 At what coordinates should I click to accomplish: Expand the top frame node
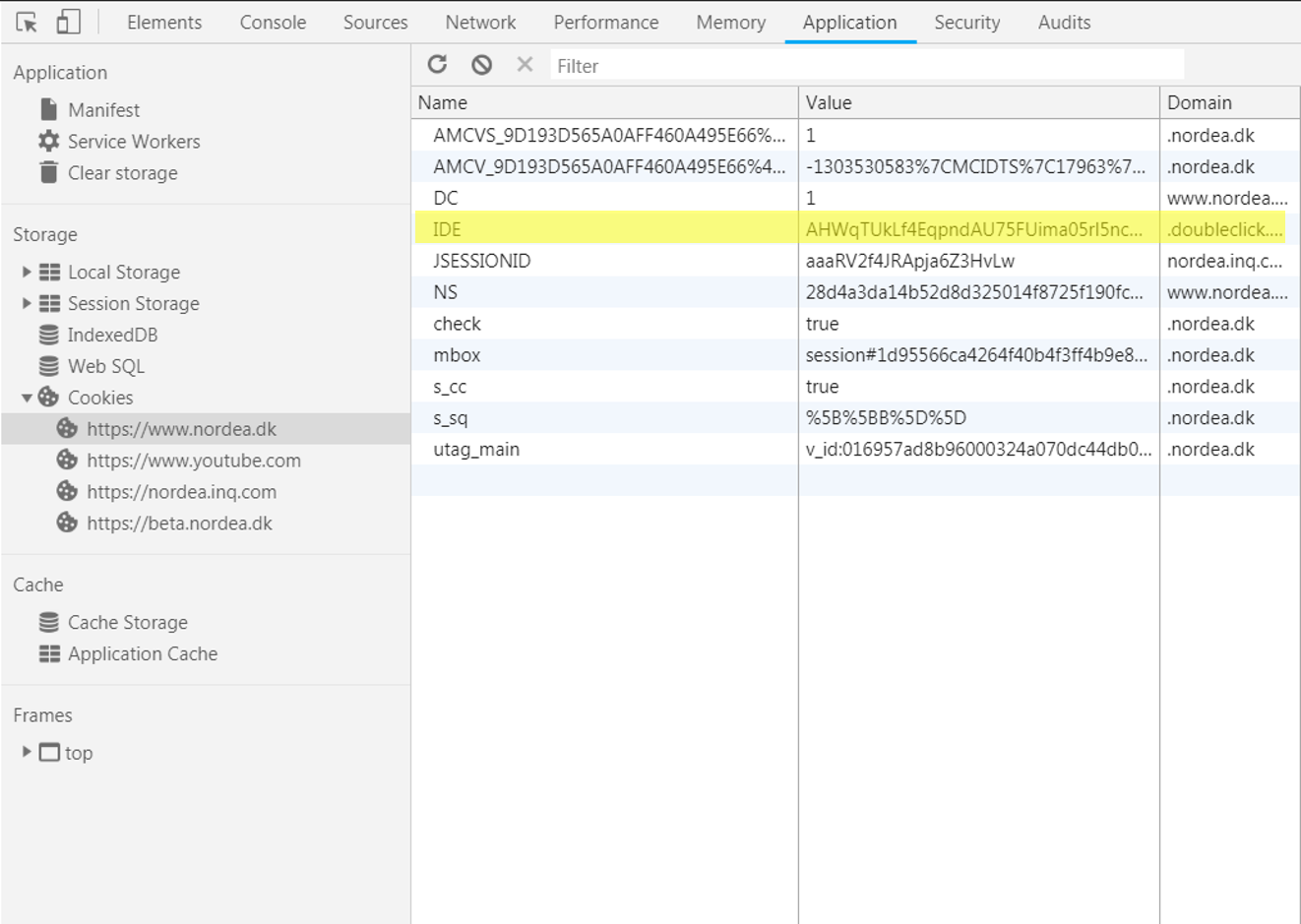[27, 752]
